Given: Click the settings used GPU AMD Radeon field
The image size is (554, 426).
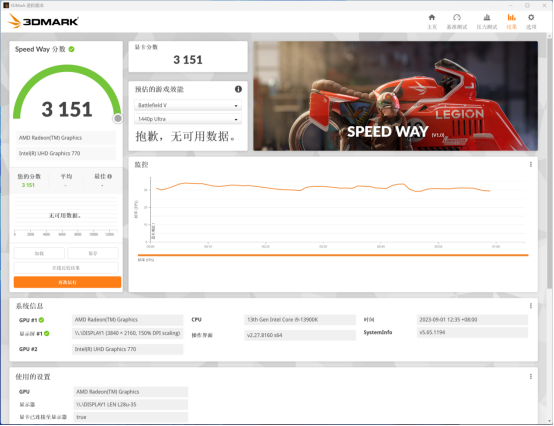Looking at the screenshot, I should 131,392.
